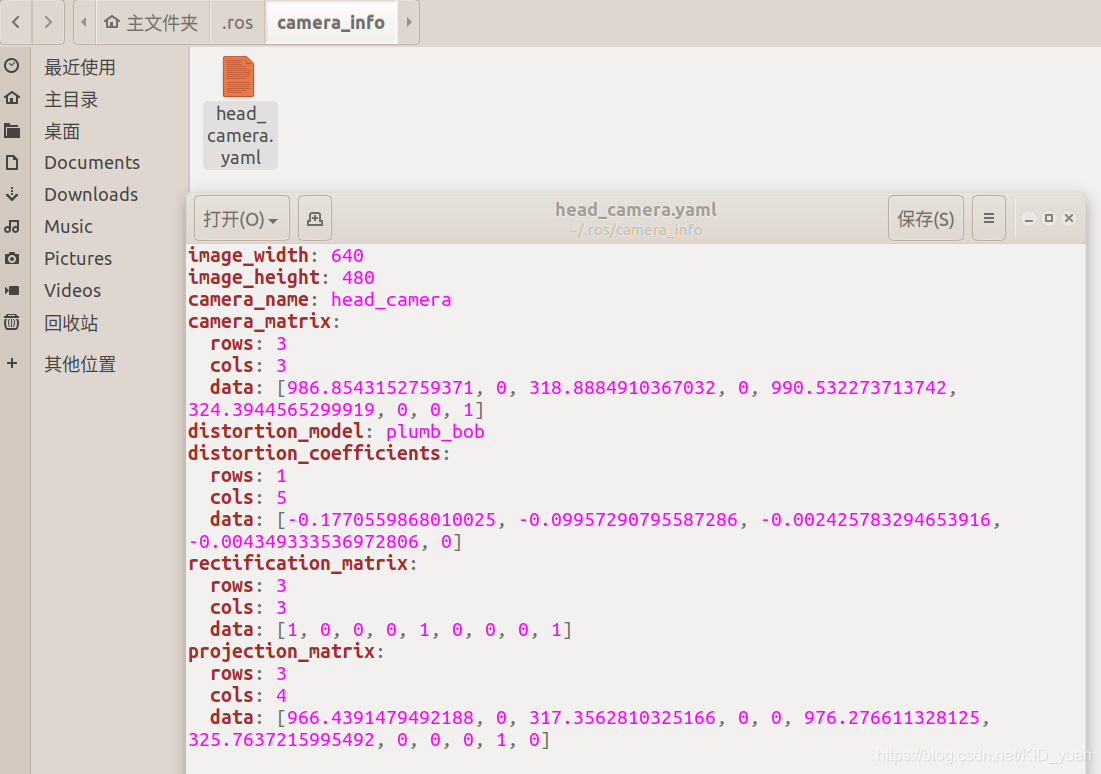Viewport: 1101px width, 774px height.
Task: Click the plus icon beside 其他位置
Action: click(x=12, y=363)
